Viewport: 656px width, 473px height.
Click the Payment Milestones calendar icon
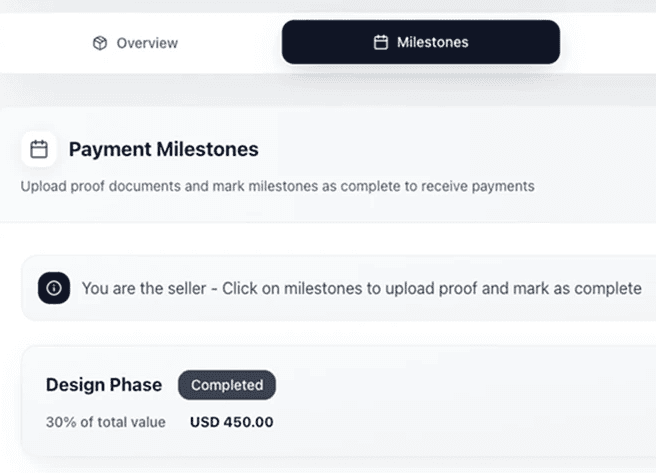click(39, 150)
